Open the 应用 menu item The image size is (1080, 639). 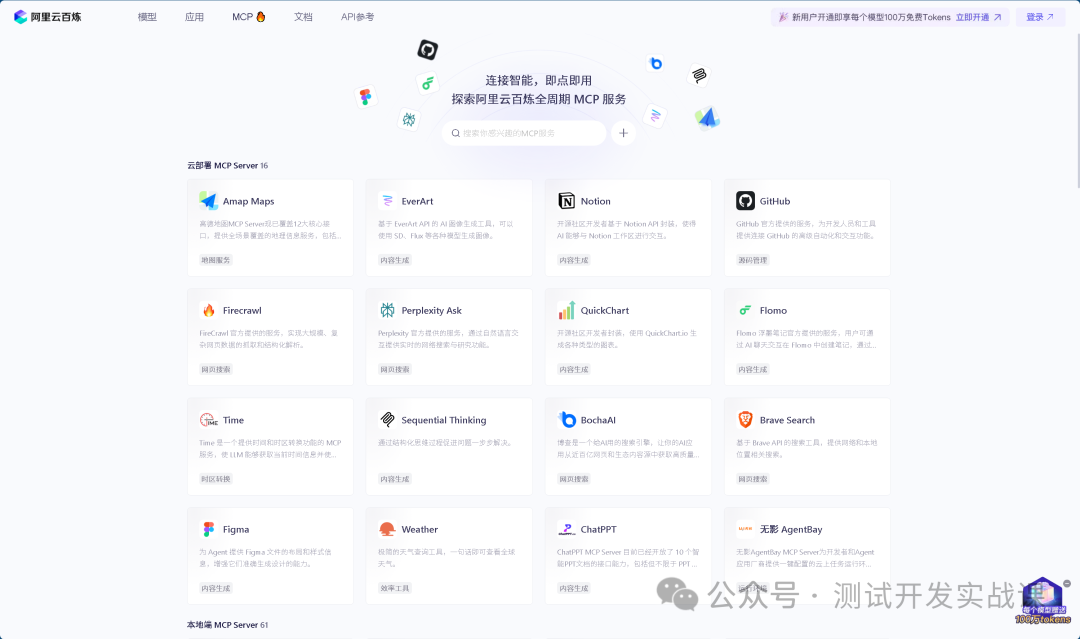tap(194, 17)
